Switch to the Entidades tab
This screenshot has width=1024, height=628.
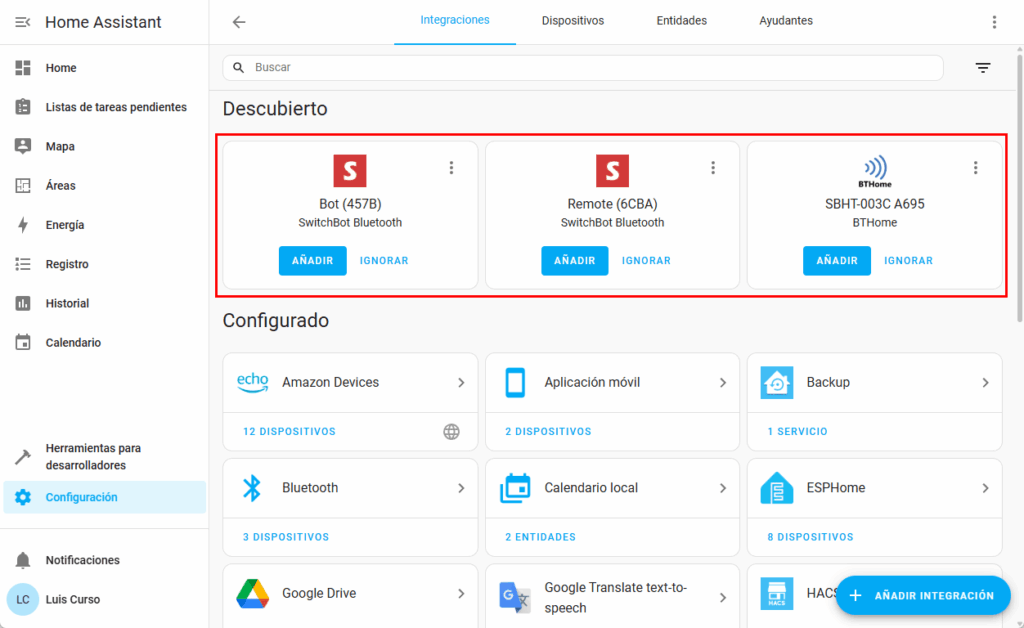tap(681, 21)
